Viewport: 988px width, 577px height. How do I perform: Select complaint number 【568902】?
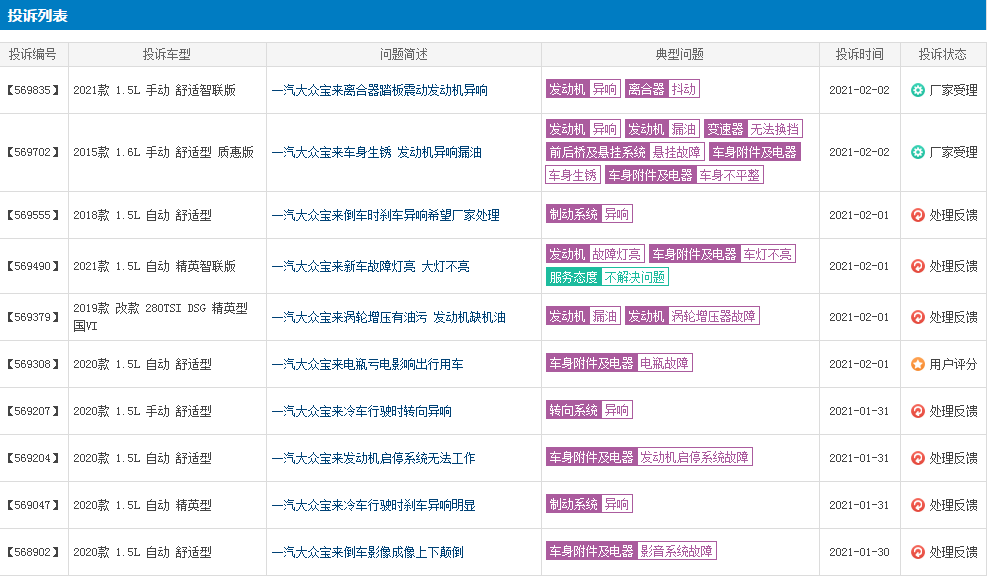(33, 552)
